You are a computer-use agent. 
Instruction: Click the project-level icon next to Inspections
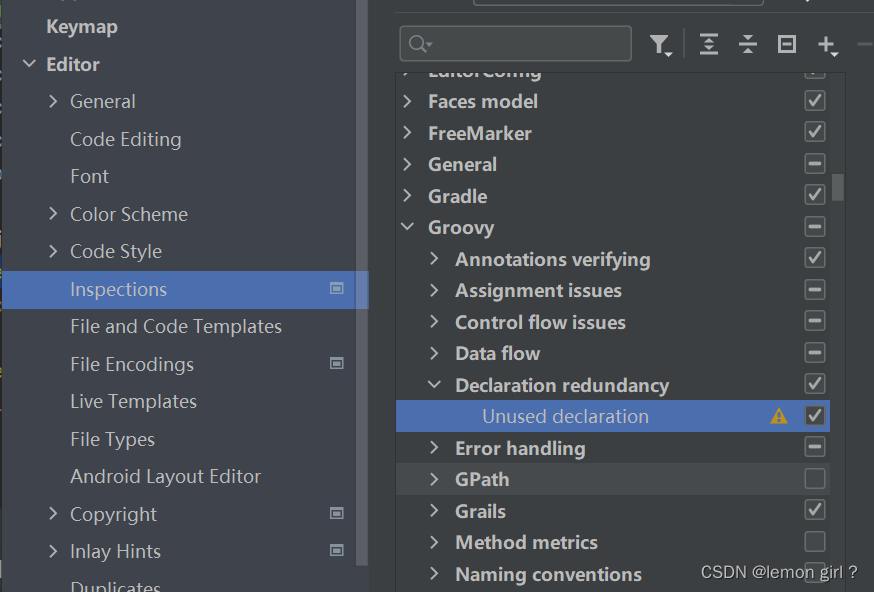337,288
